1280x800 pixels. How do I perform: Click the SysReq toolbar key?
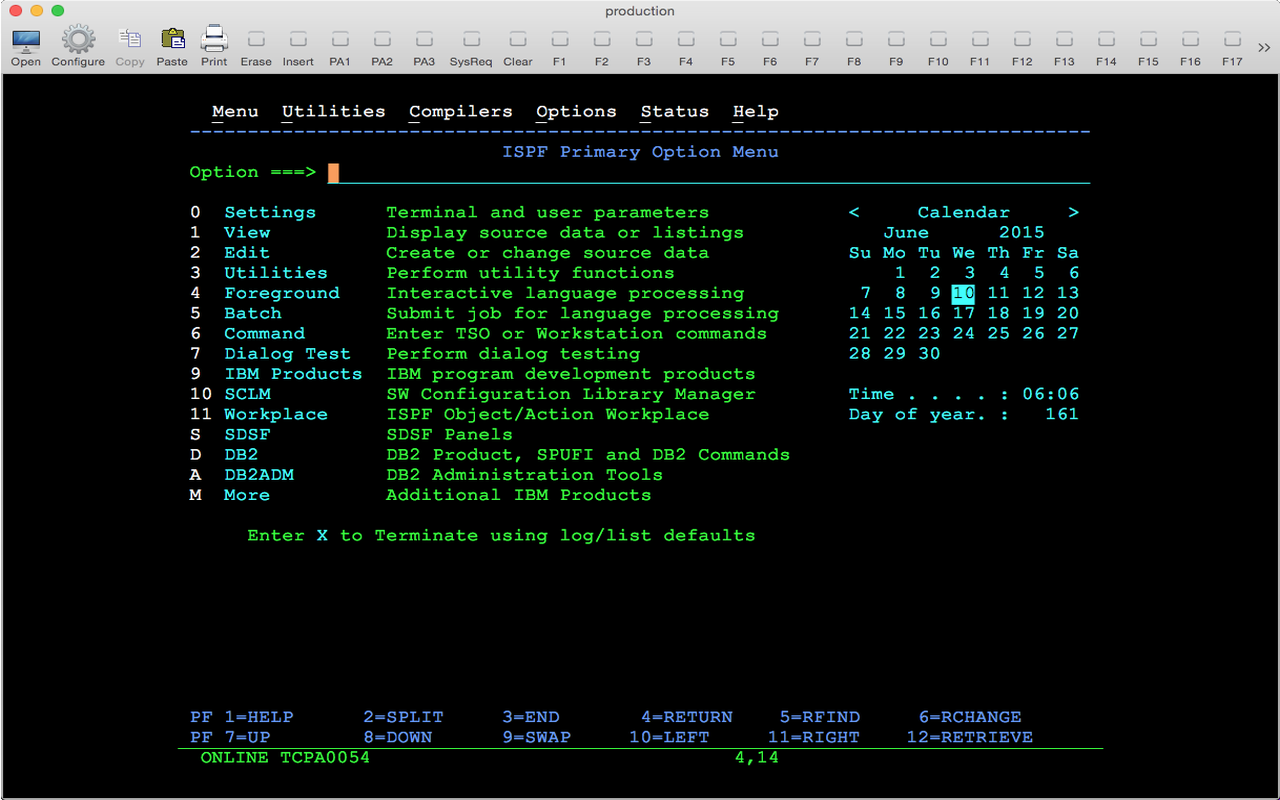click(x=470, y=46)
